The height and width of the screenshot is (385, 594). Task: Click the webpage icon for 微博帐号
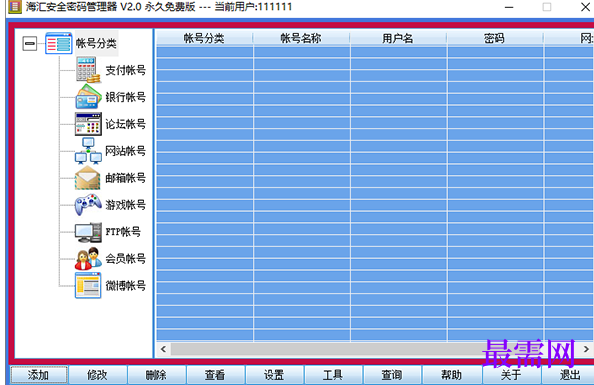[88, 285]
